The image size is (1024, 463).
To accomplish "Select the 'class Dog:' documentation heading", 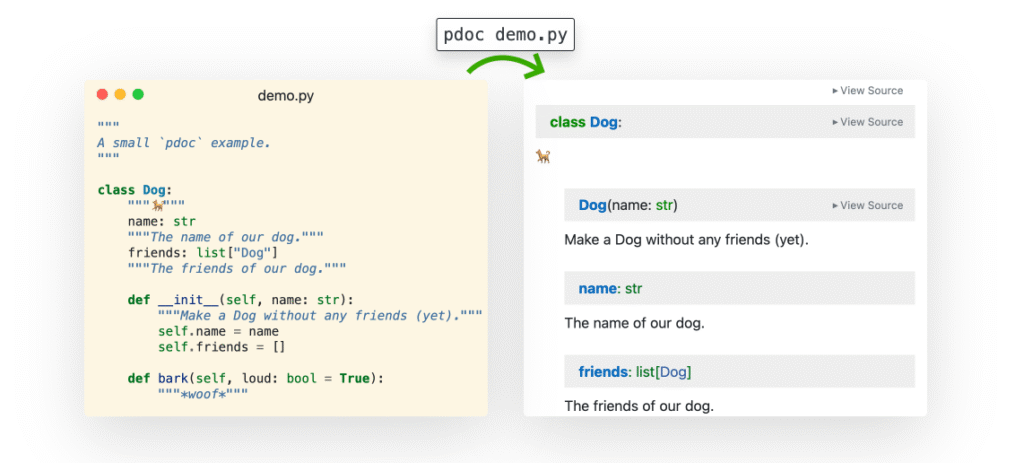I will point(585,122).
